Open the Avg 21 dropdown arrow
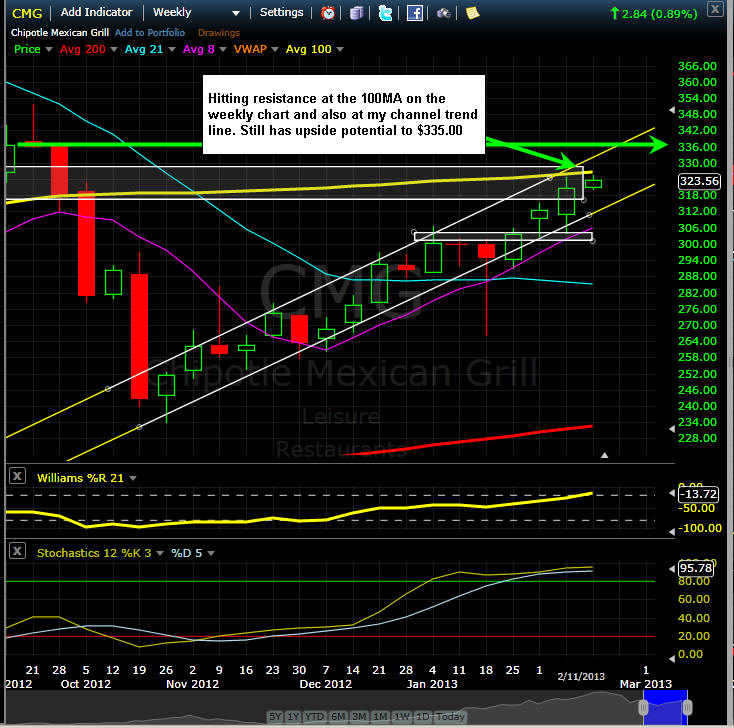This screenshot has width=734, height=728. (171, 50)
